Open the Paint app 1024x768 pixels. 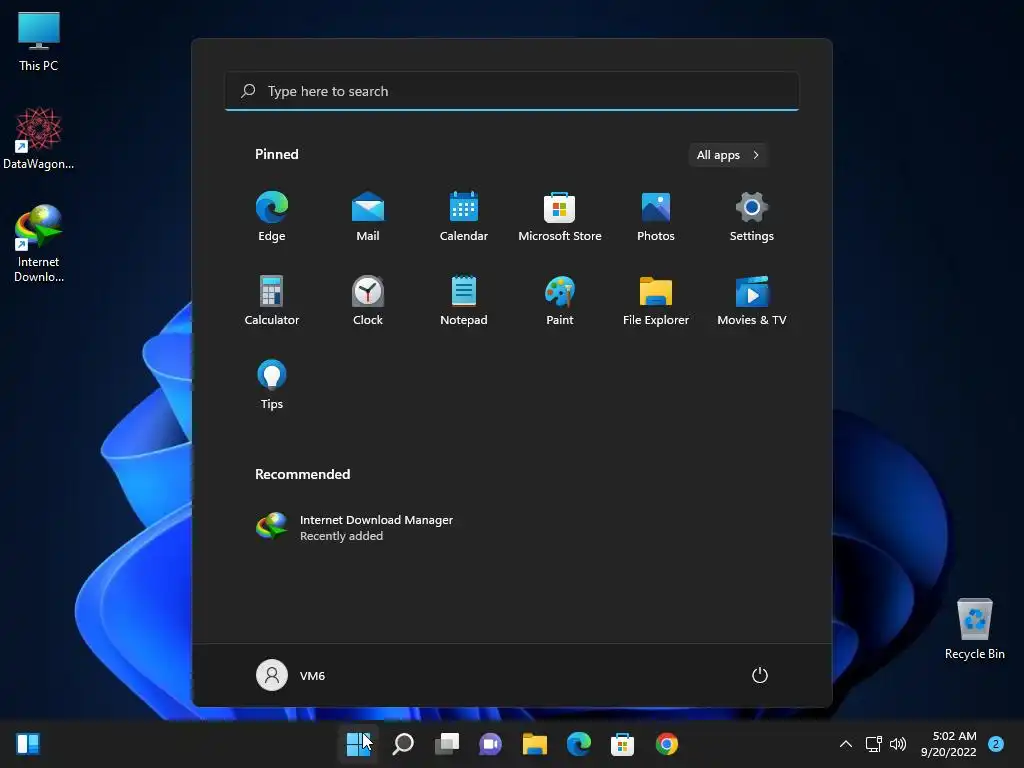coord(560,300)
